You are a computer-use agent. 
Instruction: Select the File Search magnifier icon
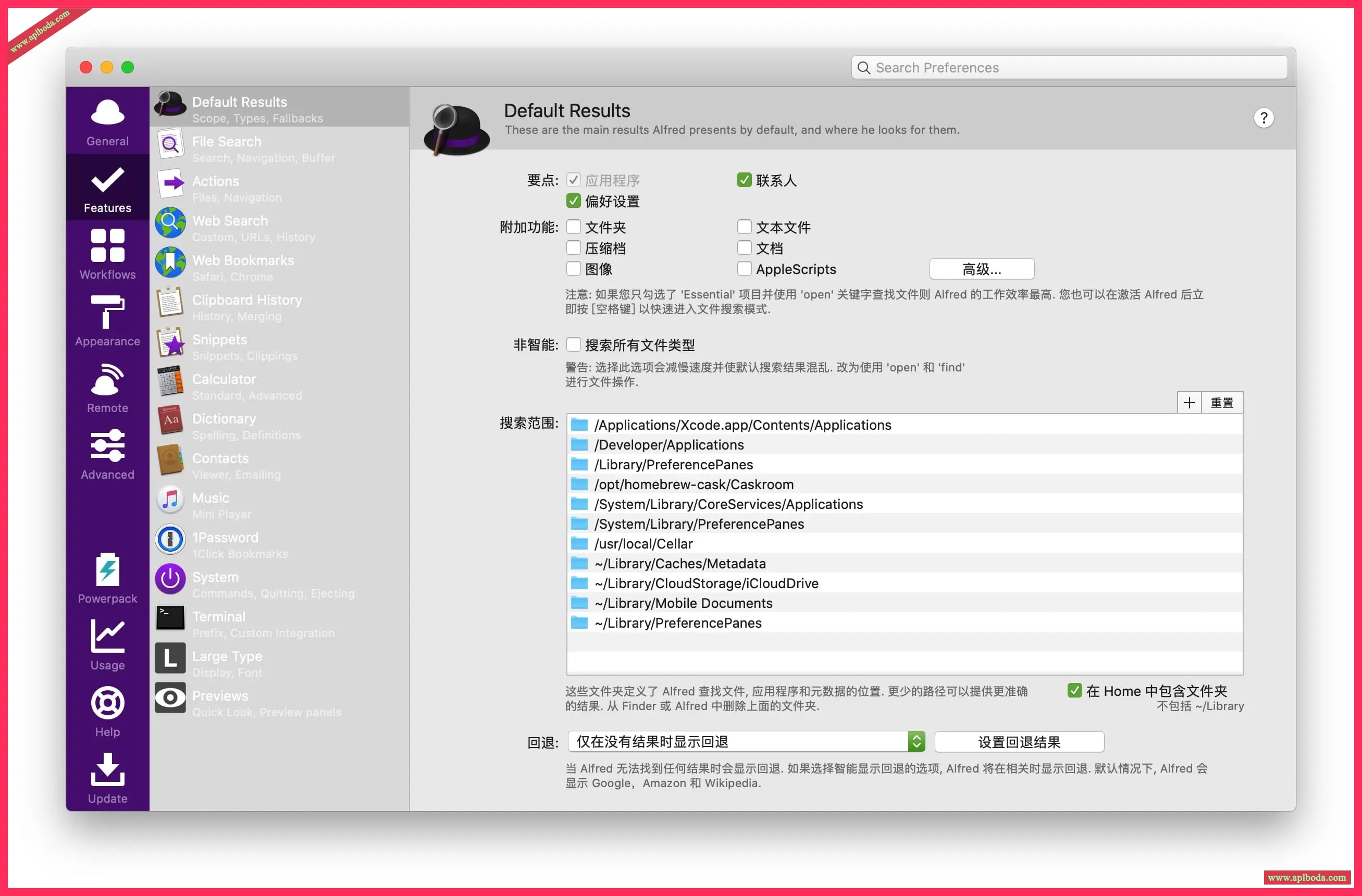pos(170,144)
